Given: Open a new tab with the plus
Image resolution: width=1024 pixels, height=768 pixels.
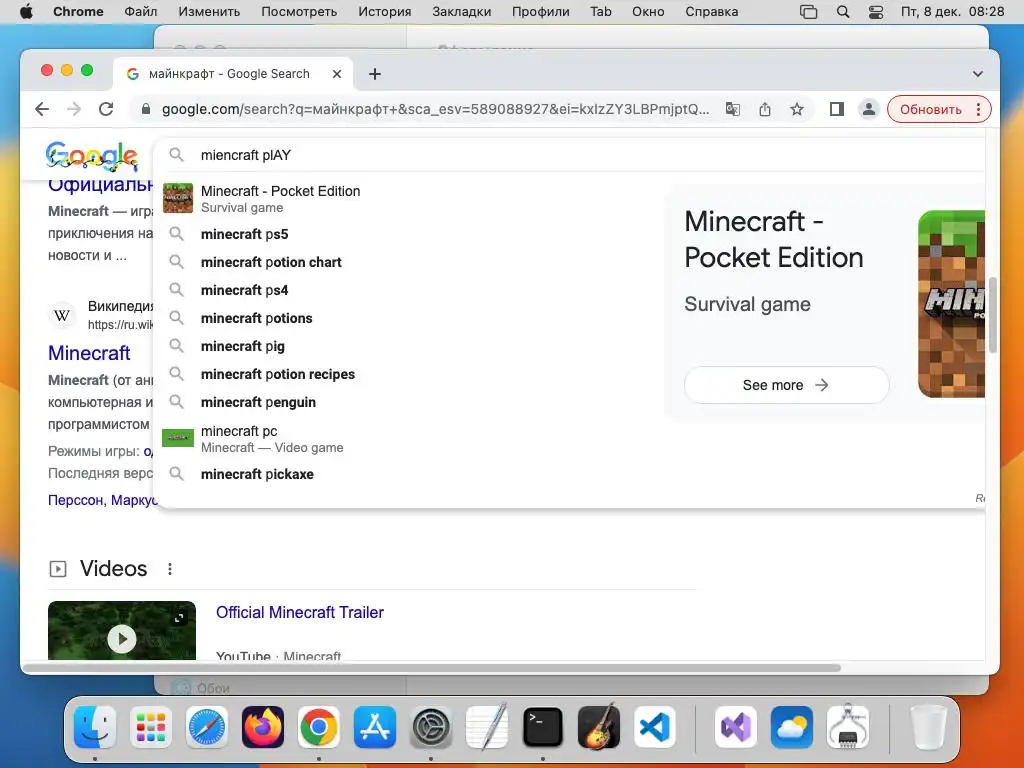Looking at the screenshot, I should tap(375, 74).
